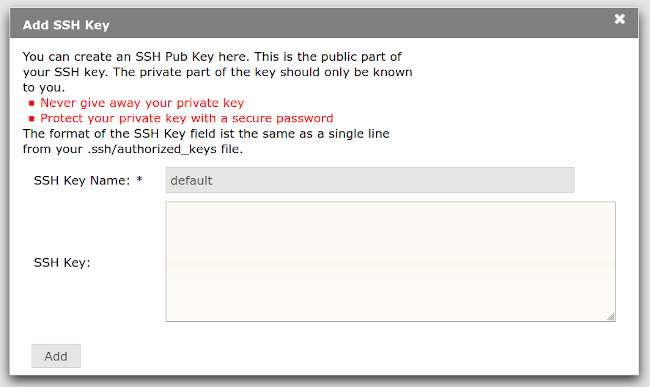The width and height of the screenshot is (650, 387).
Task: Click the 'SSH Key Name:' label
Action: point(82,181)
